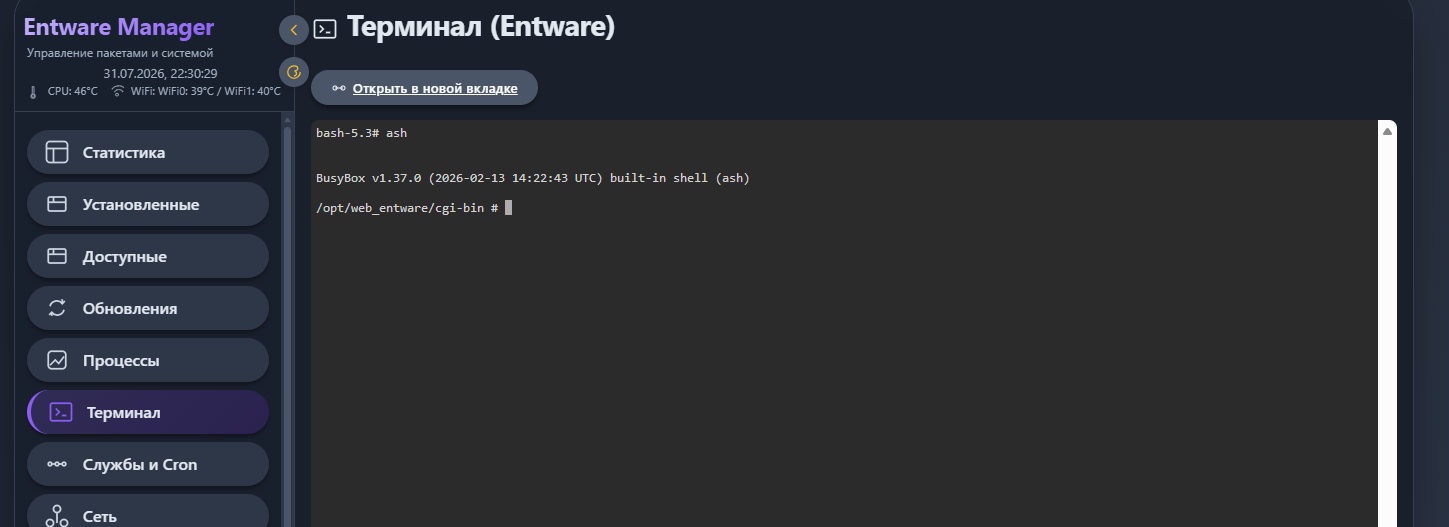Click the Entware Manager title

click(119, 27)
